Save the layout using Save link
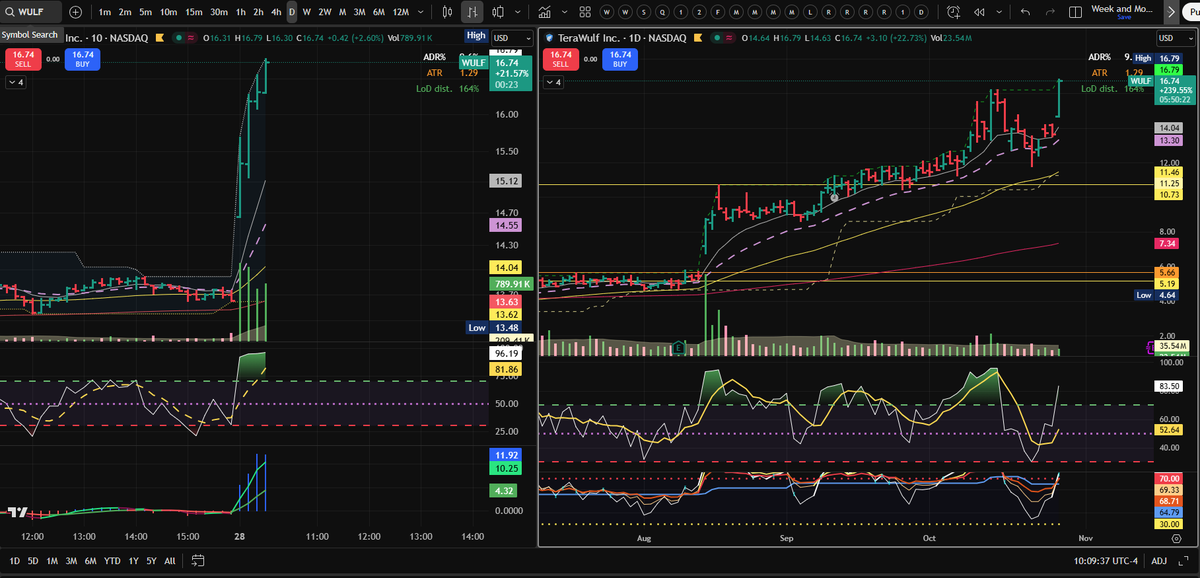Screen dimensions: 1200x578 1124,18
